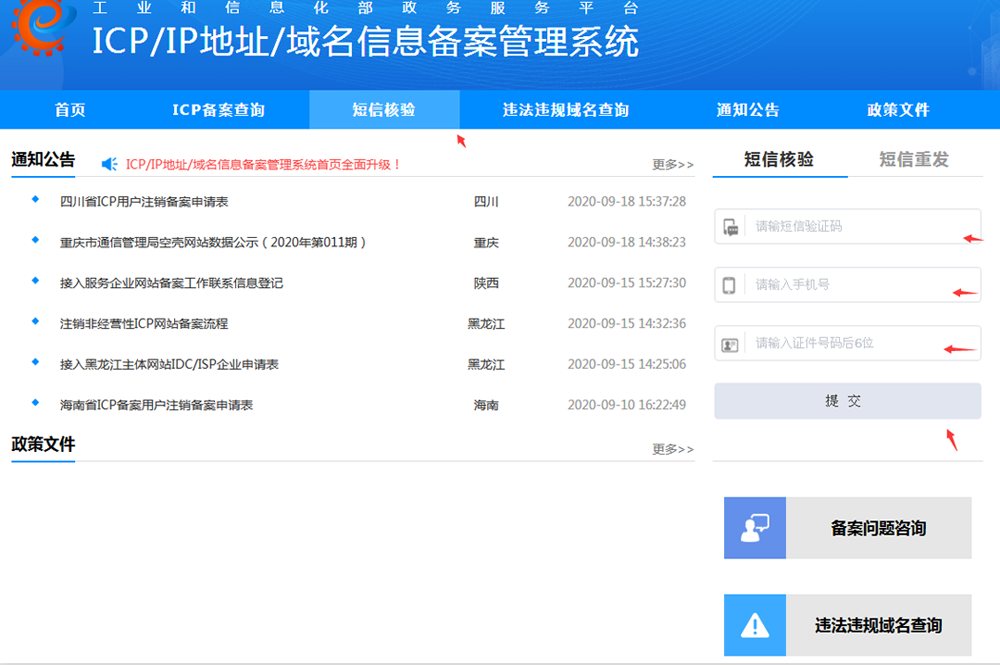Click the gear logo icon in header
This screenshot has width=1000, height=665.
40,30
